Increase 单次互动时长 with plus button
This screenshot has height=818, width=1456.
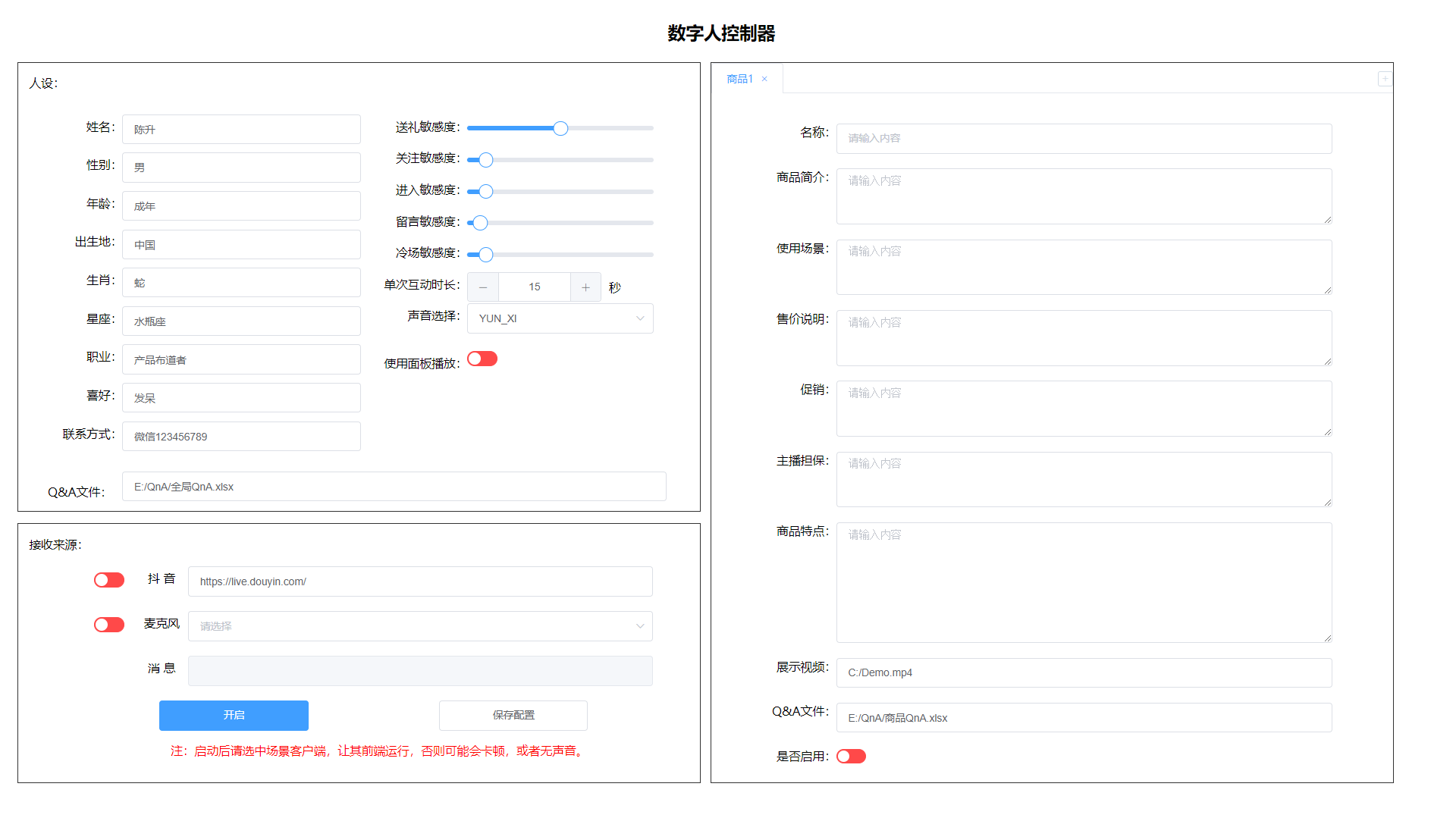(x=585, y=287)
